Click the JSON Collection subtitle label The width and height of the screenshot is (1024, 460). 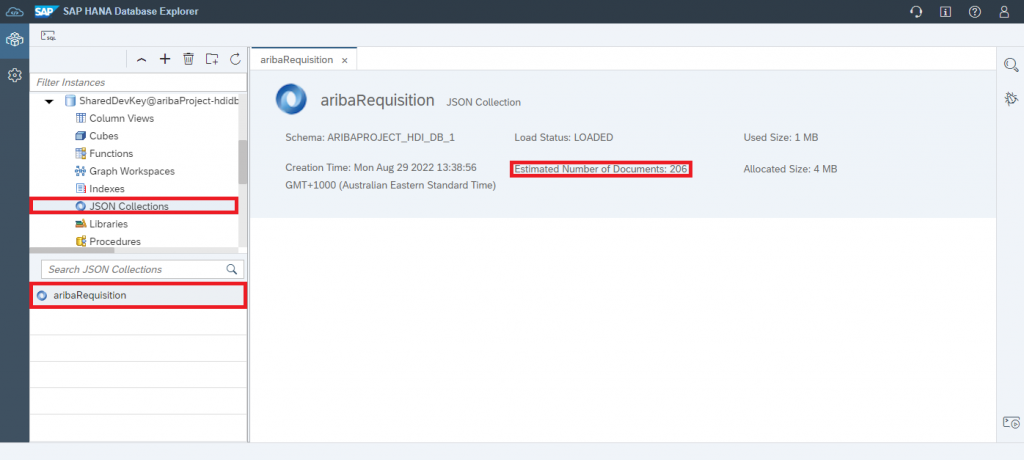tap(483, 103)
